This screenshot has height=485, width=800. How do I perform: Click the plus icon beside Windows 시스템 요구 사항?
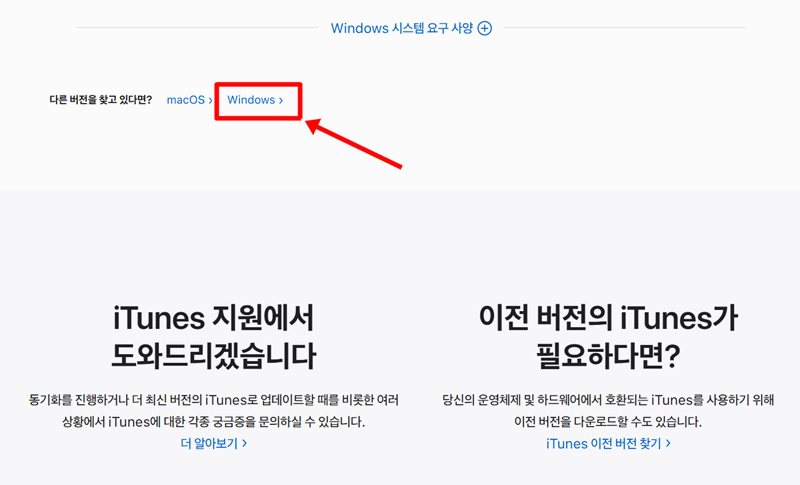(485, 28)
